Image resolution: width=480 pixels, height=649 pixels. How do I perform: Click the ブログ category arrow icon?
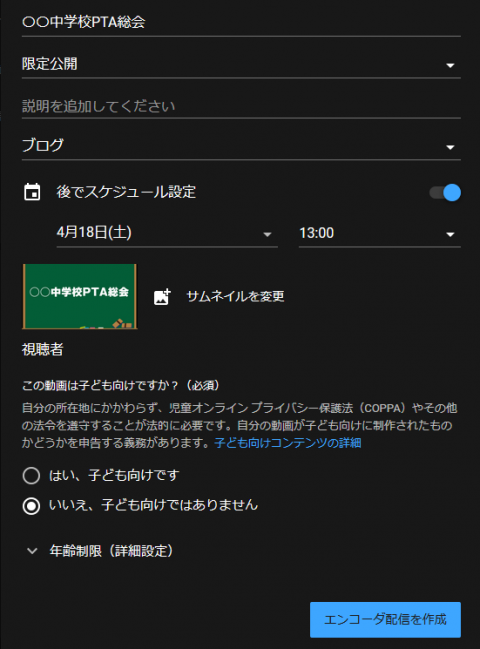point(450,147)
